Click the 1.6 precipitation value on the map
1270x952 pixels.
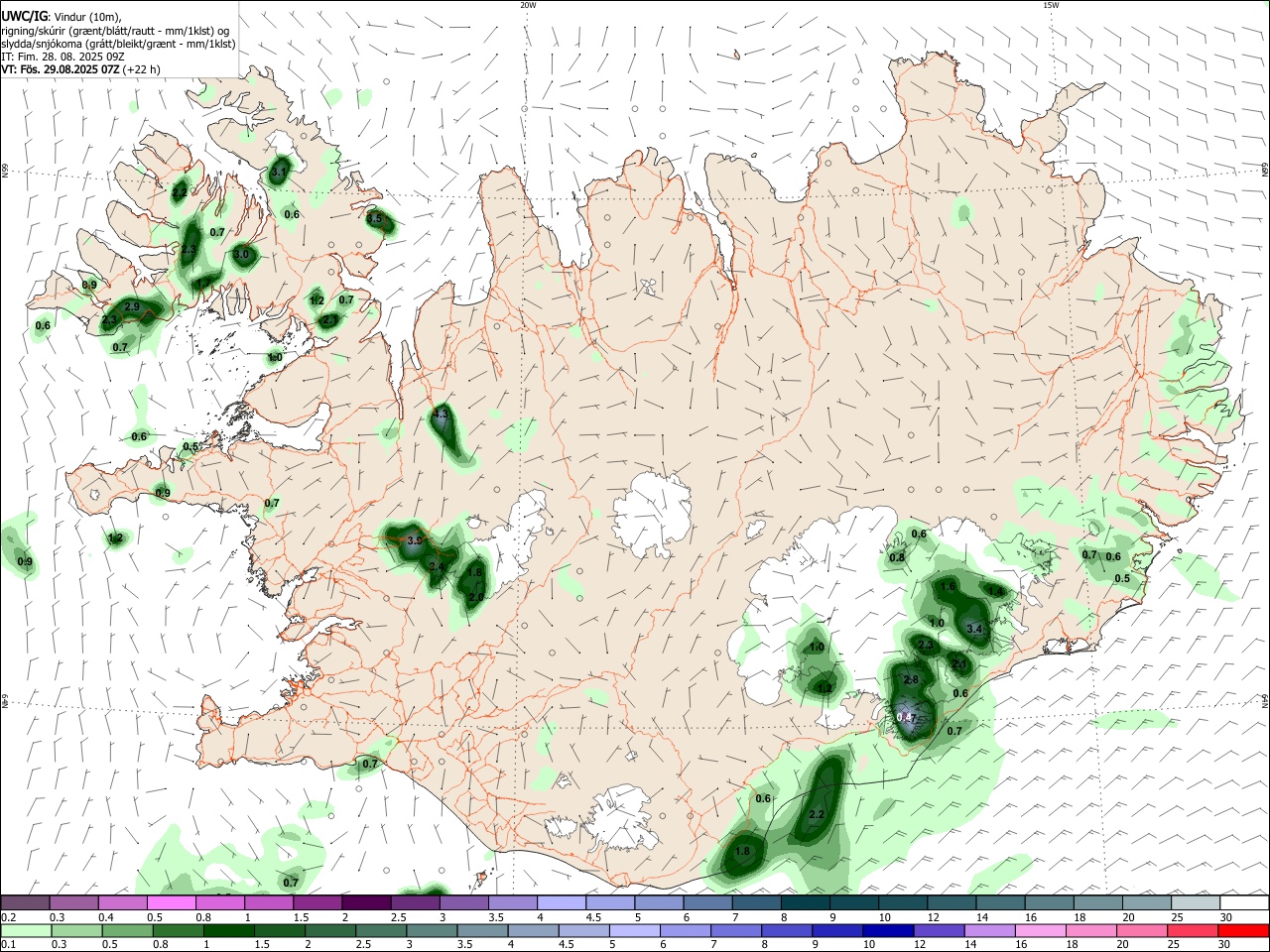948,587
